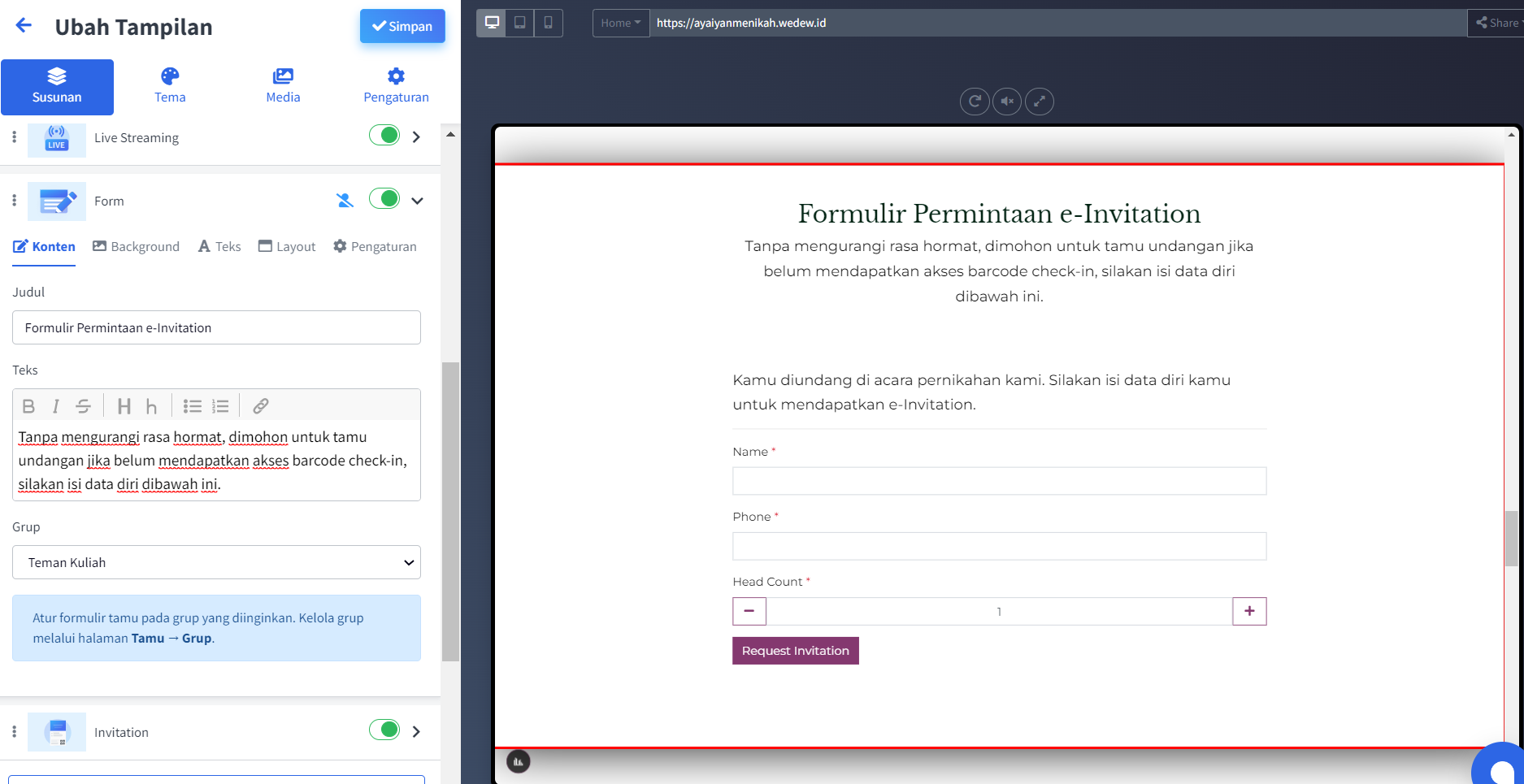Open the Grup dropdown showing Teman Kuliah
The height and width of the screenshot is (784, 1524).
(216, 562)
